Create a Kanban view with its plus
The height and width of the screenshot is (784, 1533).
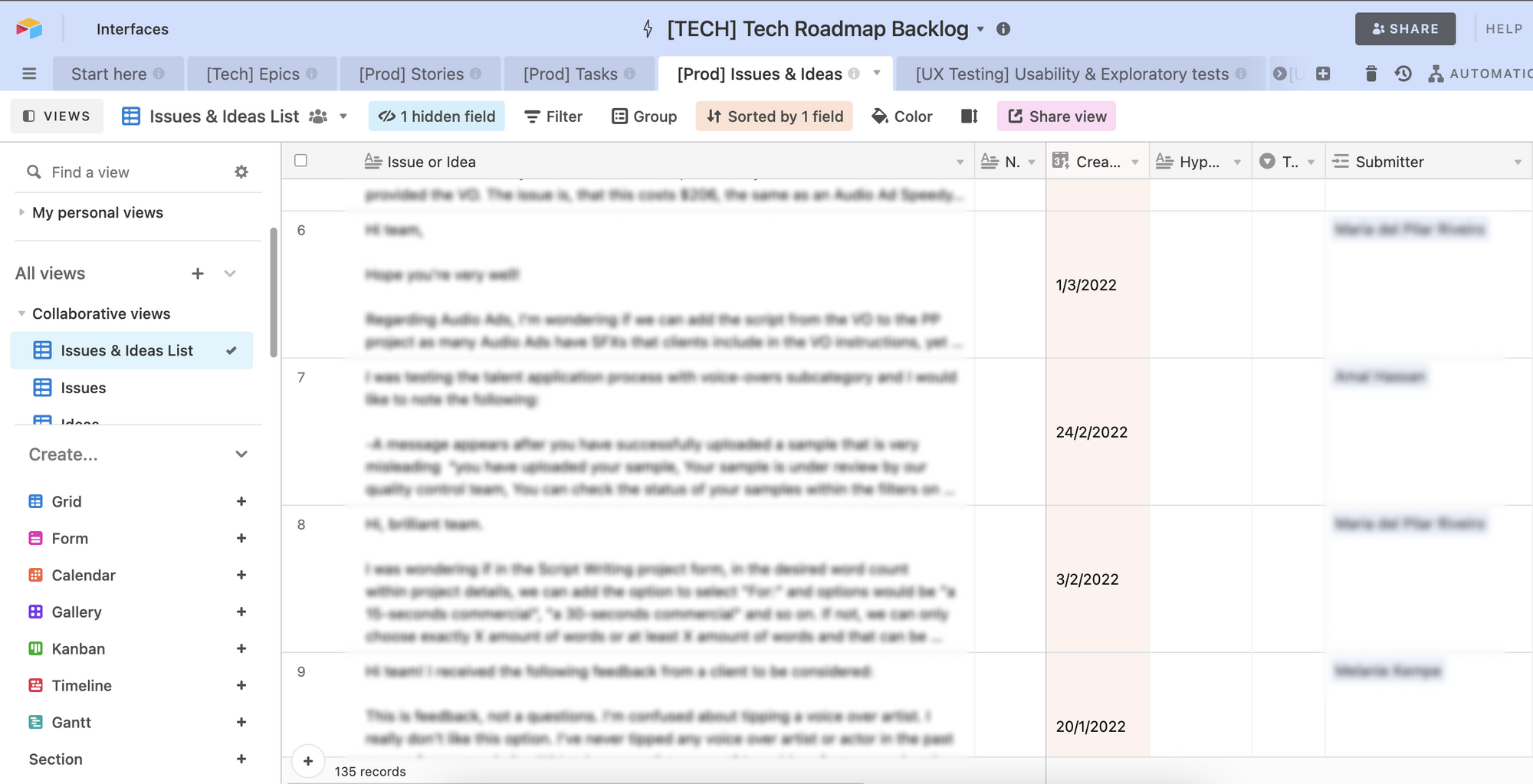tap(241, 648)
